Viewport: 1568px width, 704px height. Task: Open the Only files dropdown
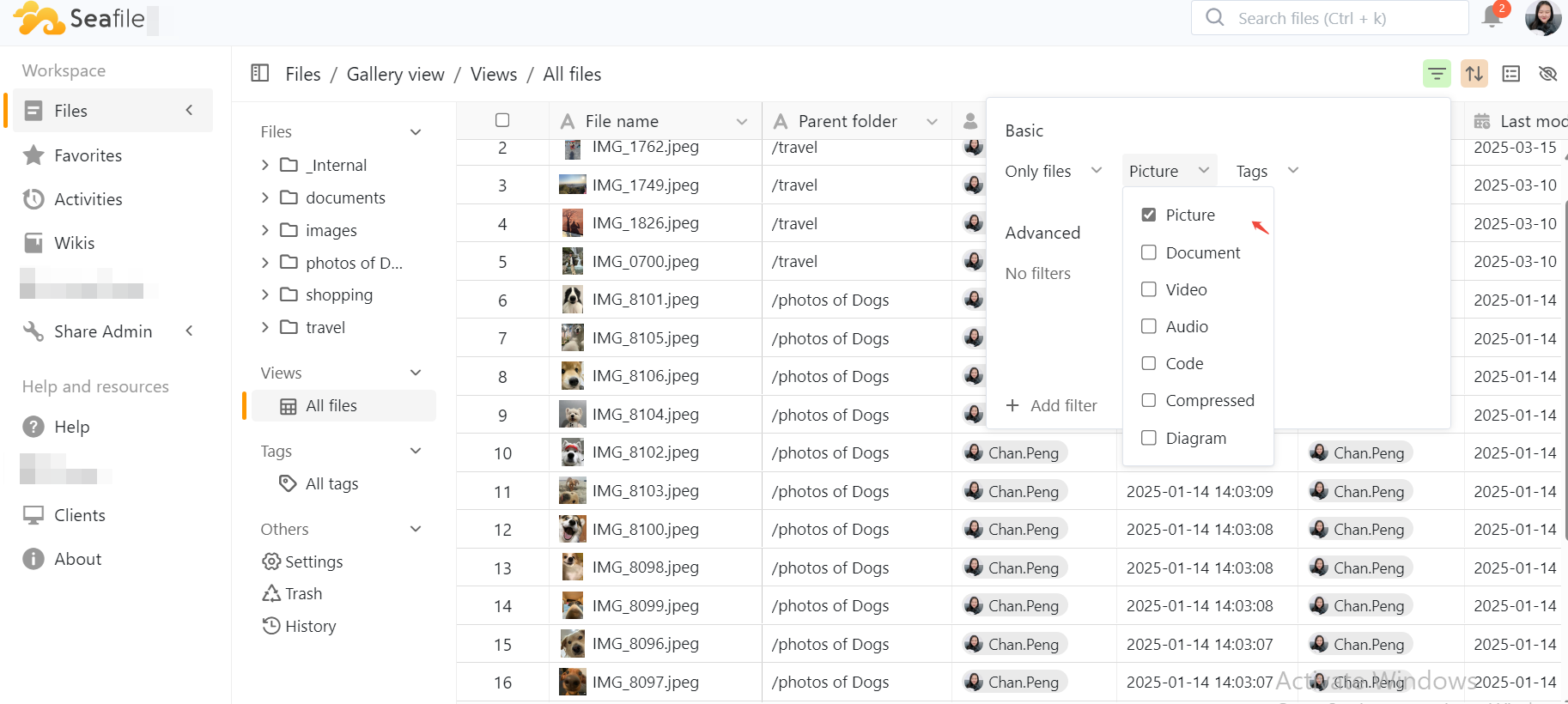click(1053, 171)
